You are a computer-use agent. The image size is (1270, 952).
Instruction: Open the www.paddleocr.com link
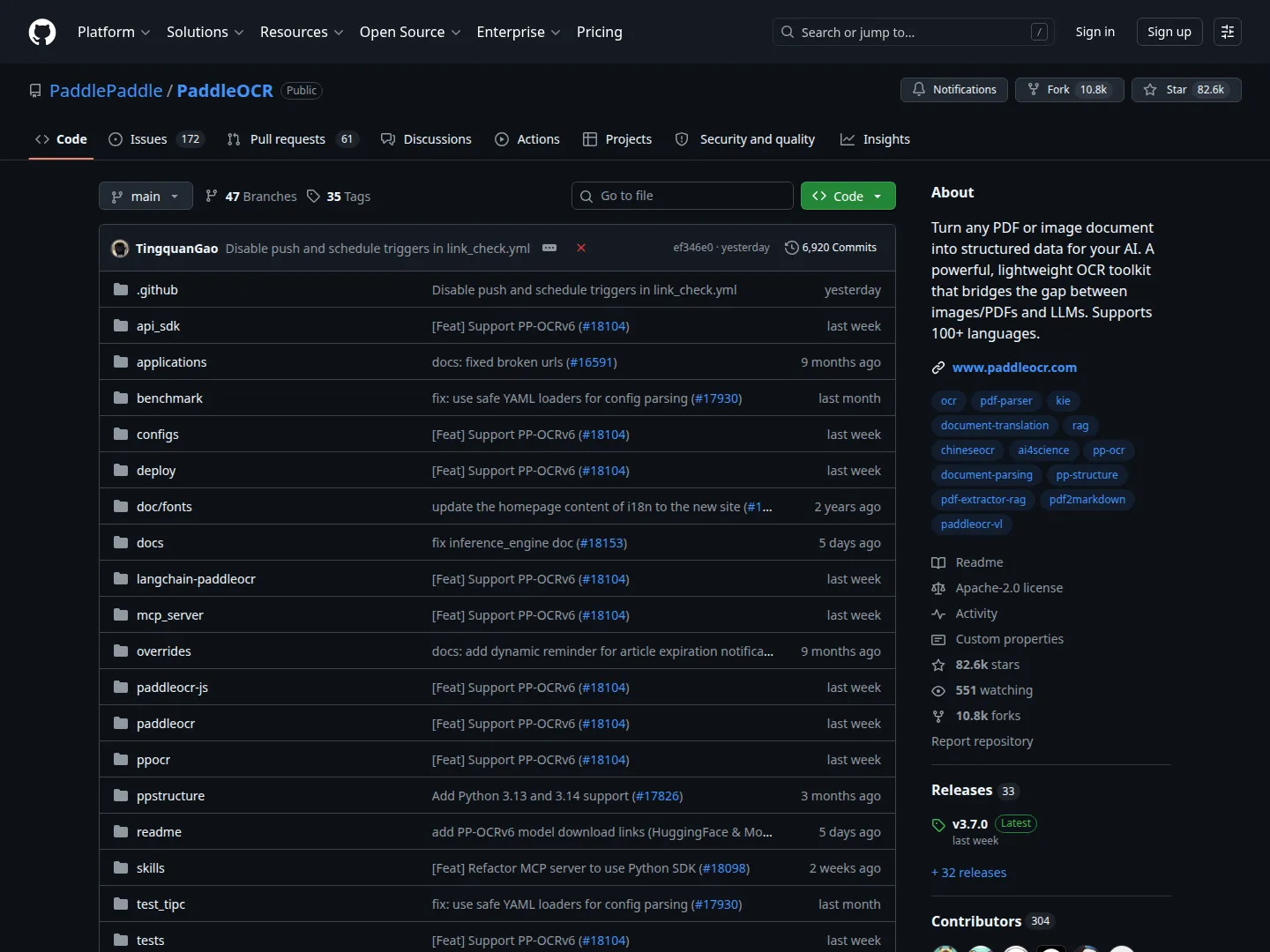point(1014,368)
